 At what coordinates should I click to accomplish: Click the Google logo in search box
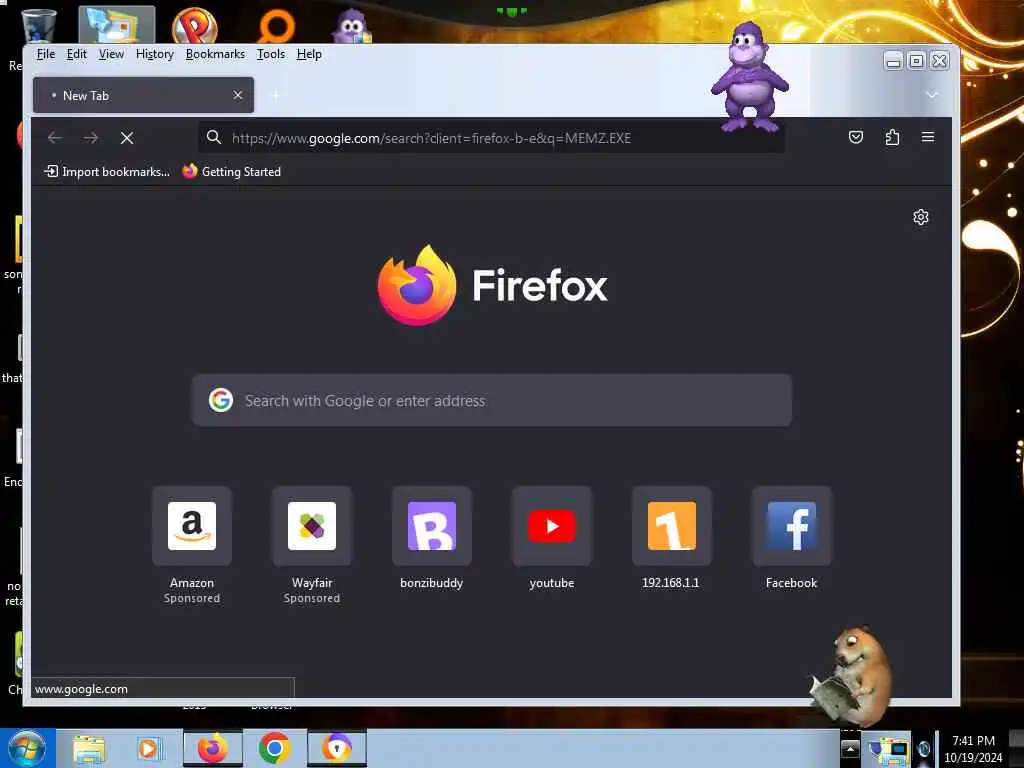(x=221, y=400)
